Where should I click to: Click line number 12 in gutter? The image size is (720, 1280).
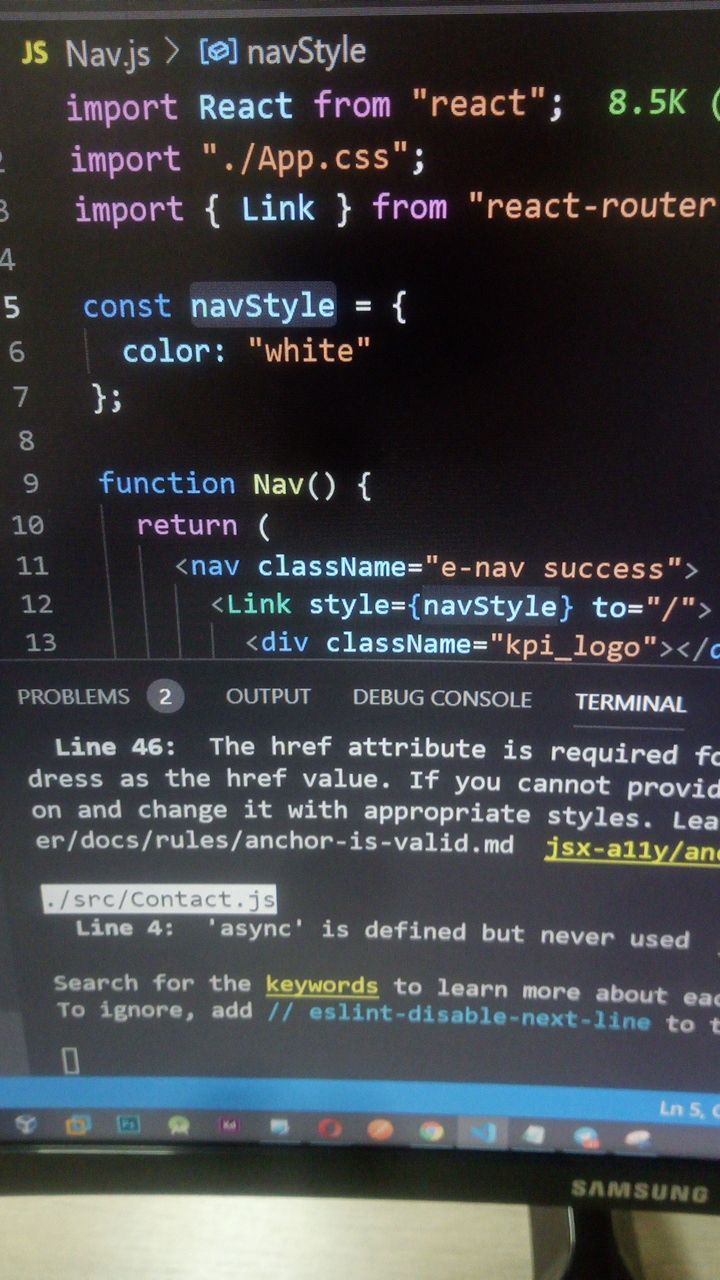pos(35,604)
